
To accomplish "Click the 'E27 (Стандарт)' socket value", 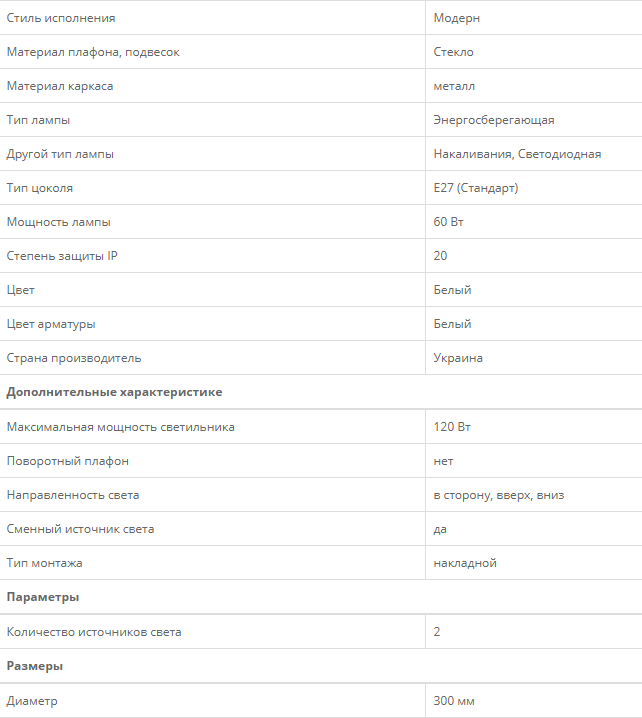I will pos(476,188).
